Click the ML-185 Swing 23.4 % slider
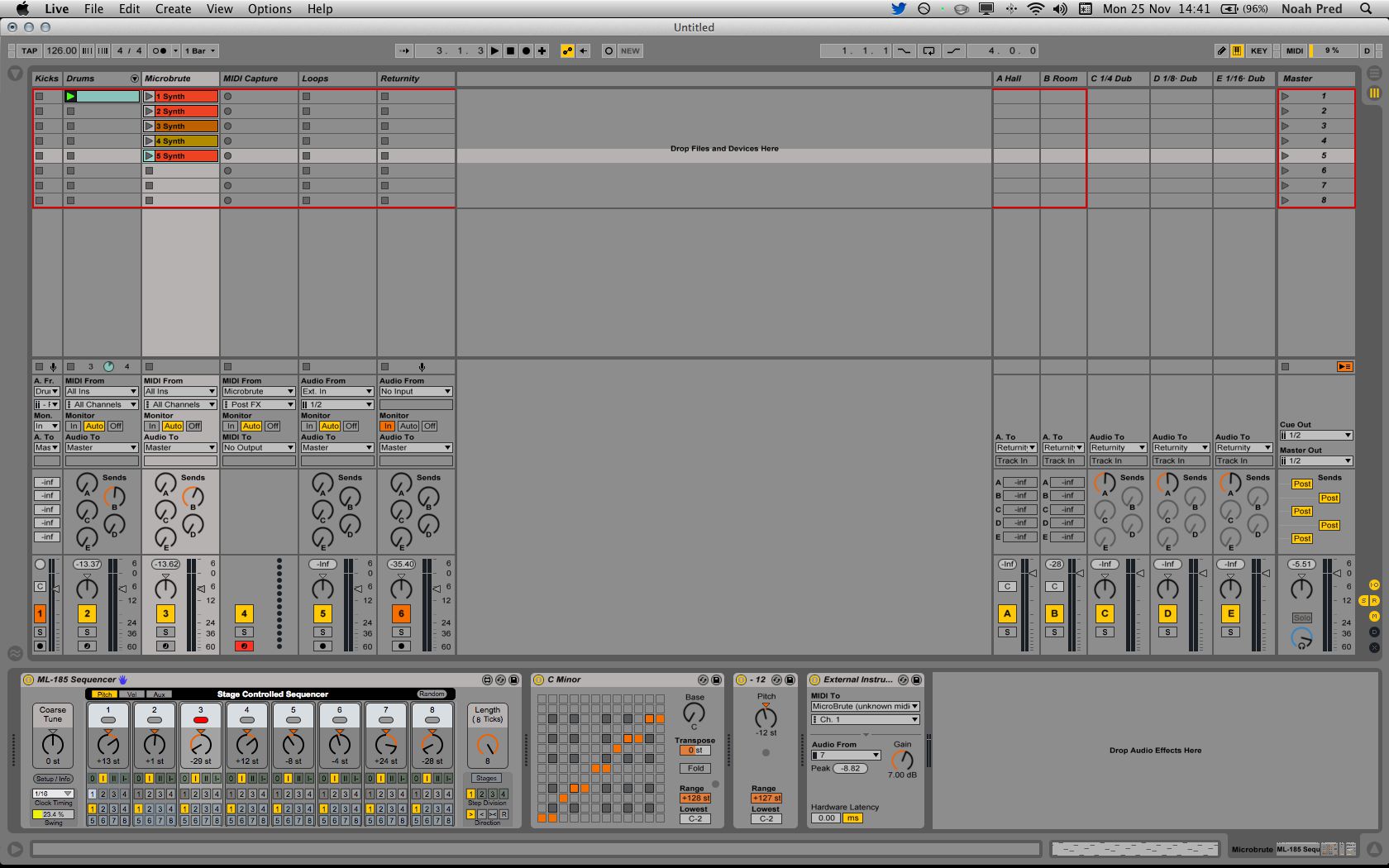The image size is (1389, 868). pos(53,814)
